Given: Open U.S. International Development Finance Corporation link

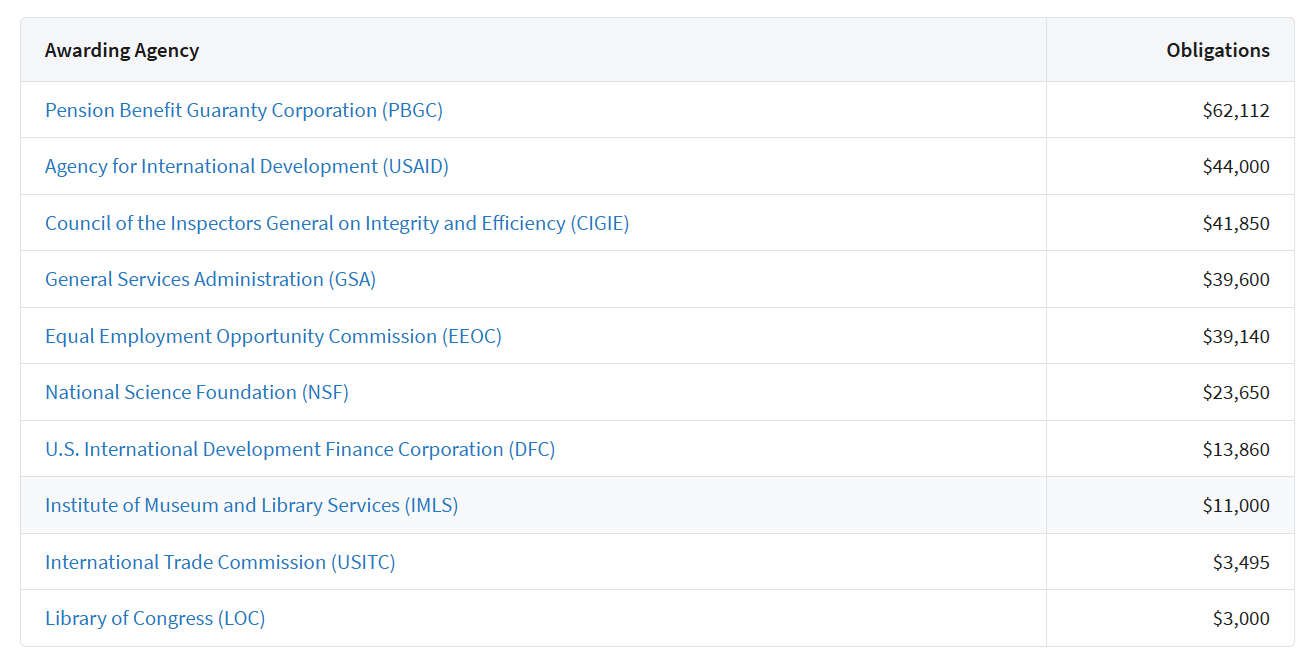Looking at the screenshot, I should point(299,450).
